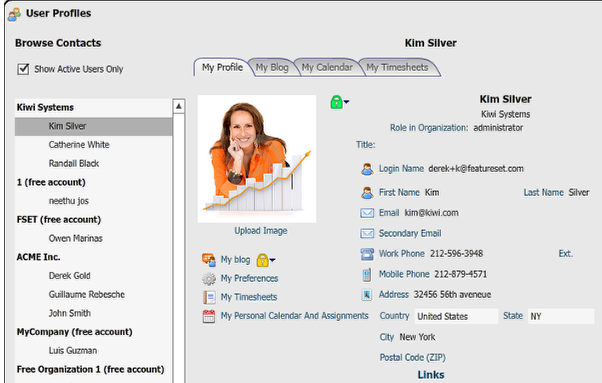This screenshot has width=602, height=383.
Task: Click the Mobile Phone icon
Action: click(367, 274)
